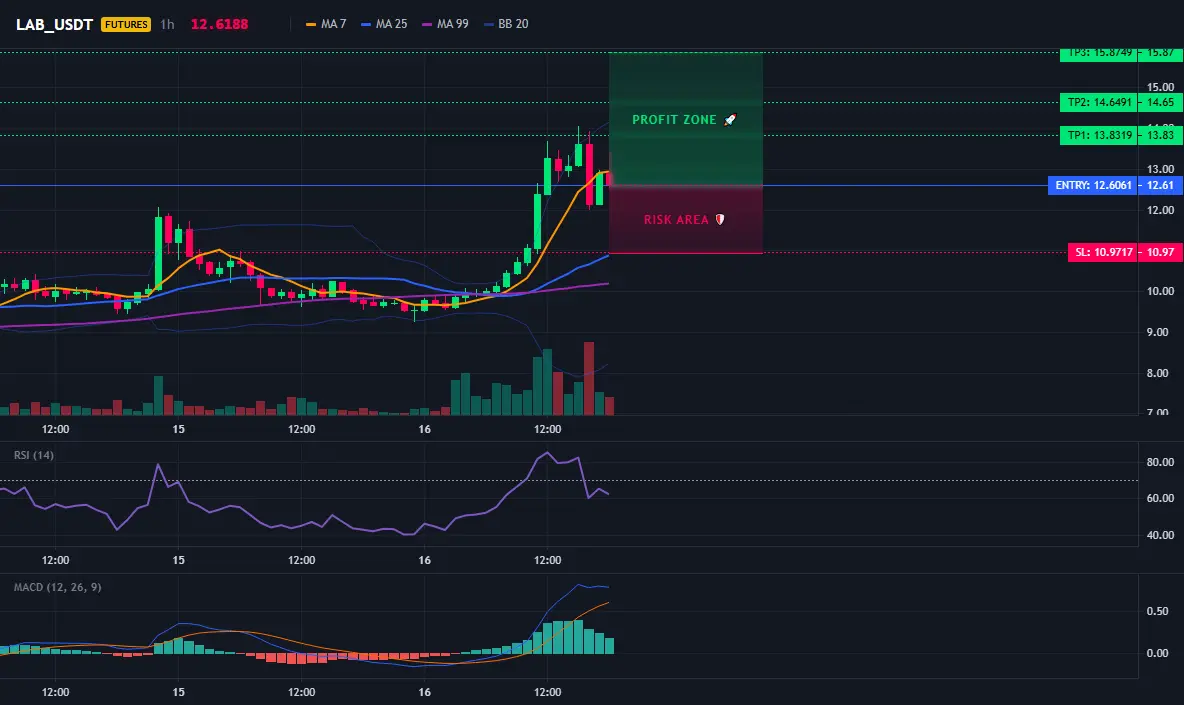
Task: Toggle the MA 25 legend entry
Action: pos(384,24)
